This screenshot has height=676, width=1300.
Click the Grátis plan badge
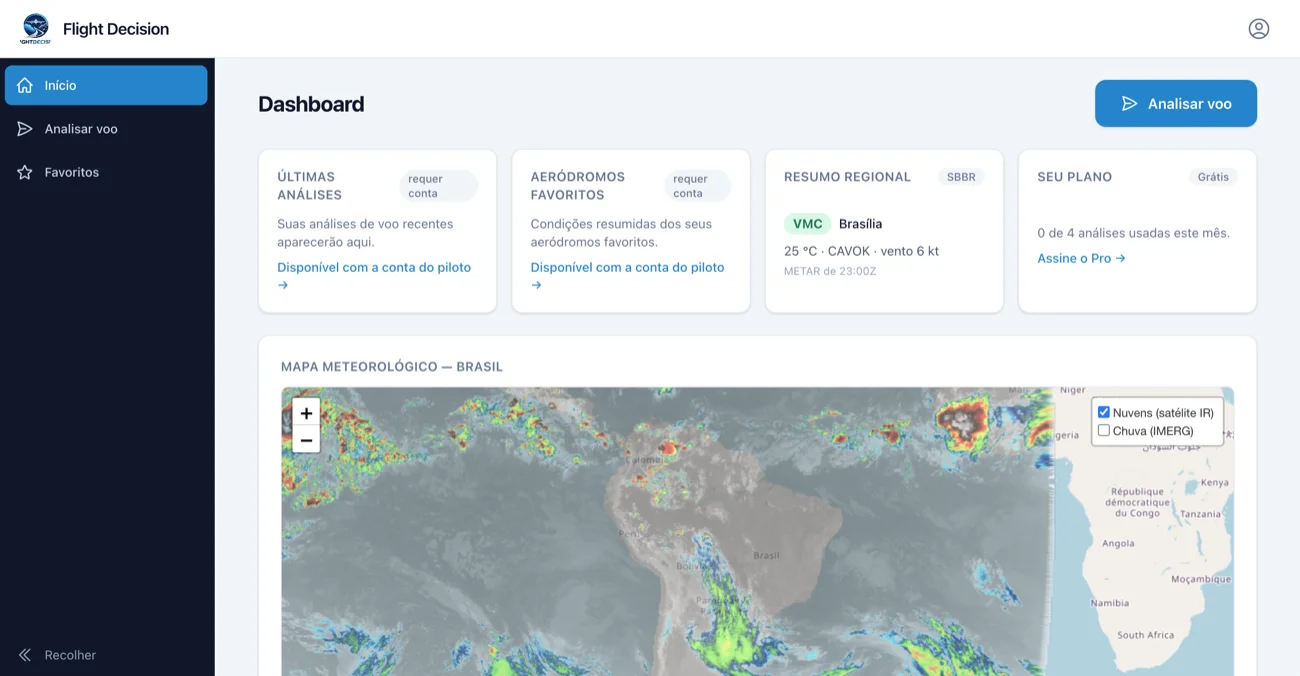[x=1213, y=177]
